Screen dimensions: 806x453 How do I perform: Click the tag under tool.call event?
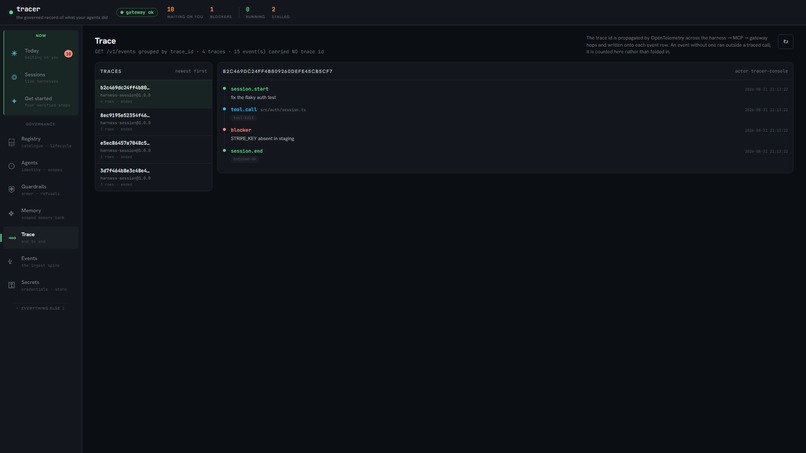[x=244, y=118]
